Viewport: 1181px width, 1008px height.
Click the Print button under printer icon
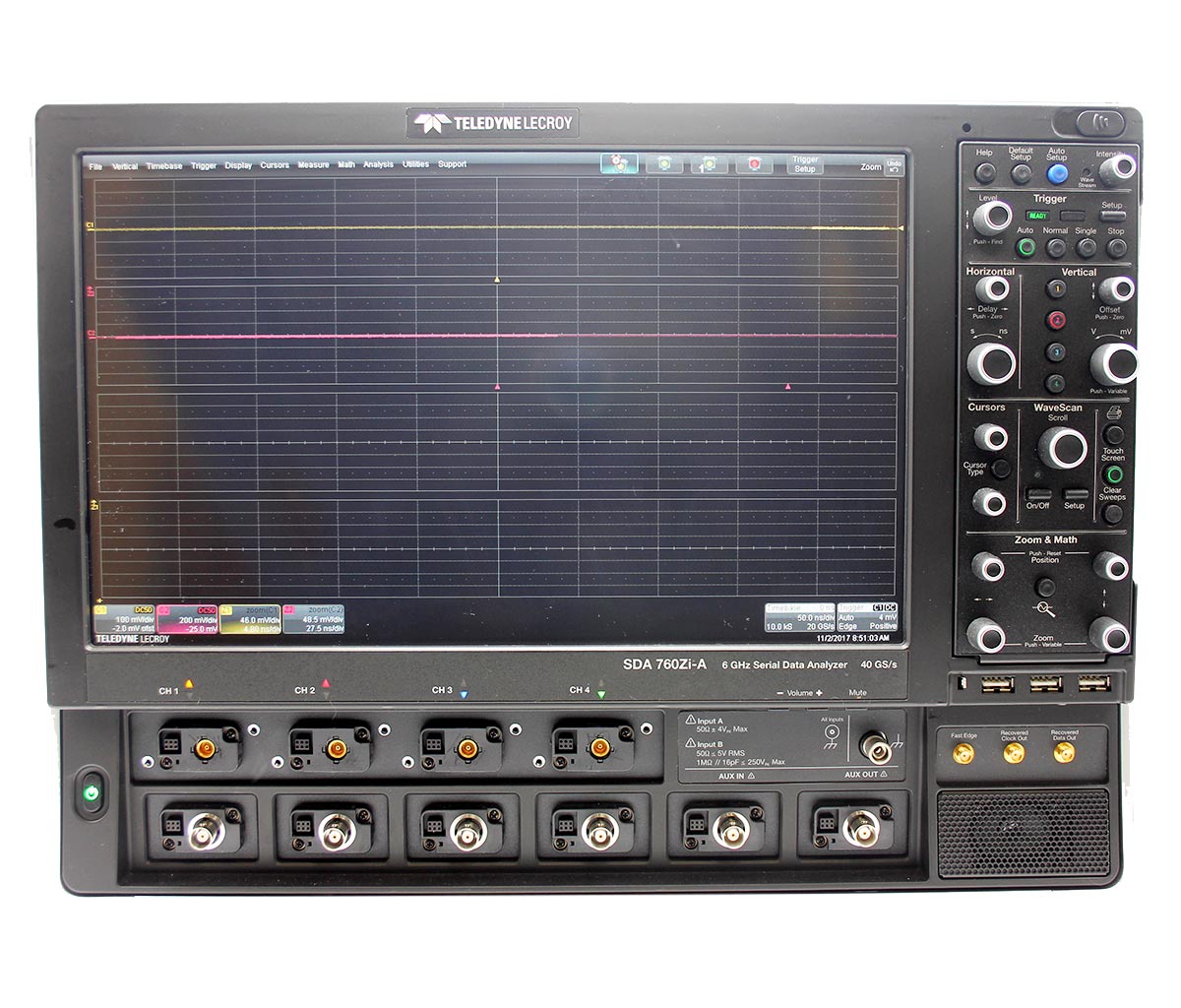point(1114,434)
